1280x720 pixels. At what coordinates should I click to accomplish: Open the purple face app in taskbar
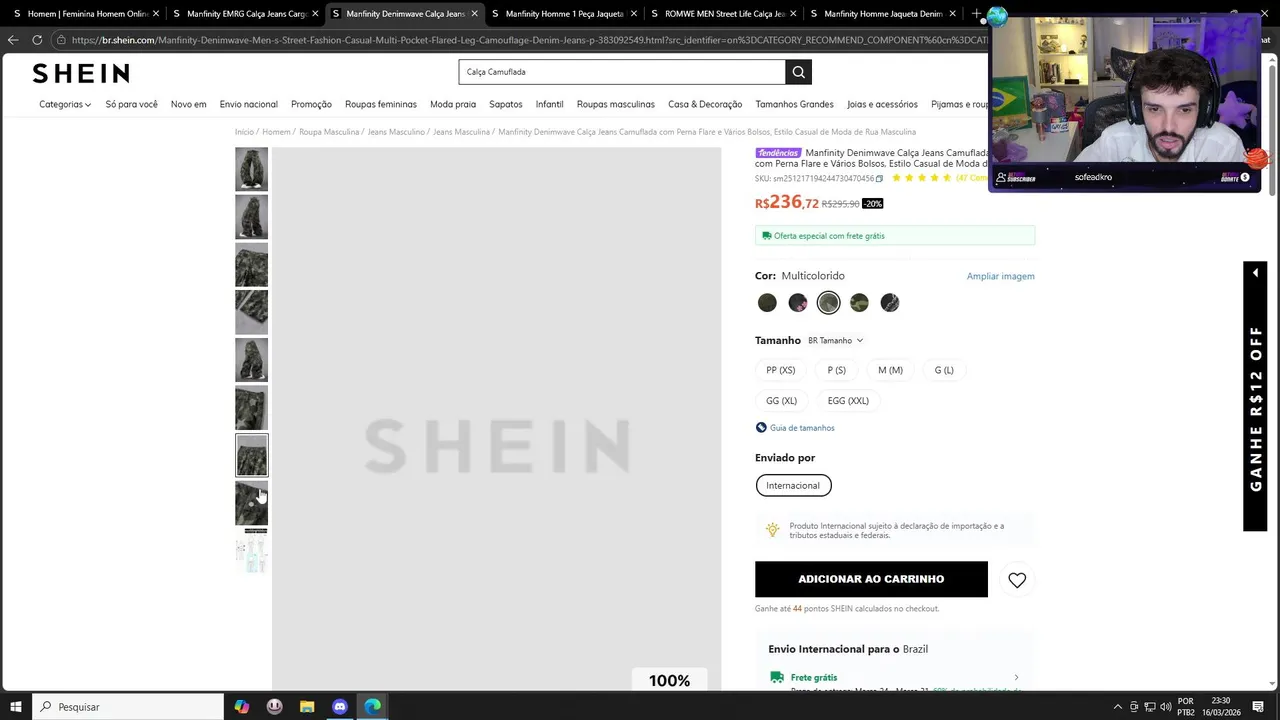(x=274, y=707)
